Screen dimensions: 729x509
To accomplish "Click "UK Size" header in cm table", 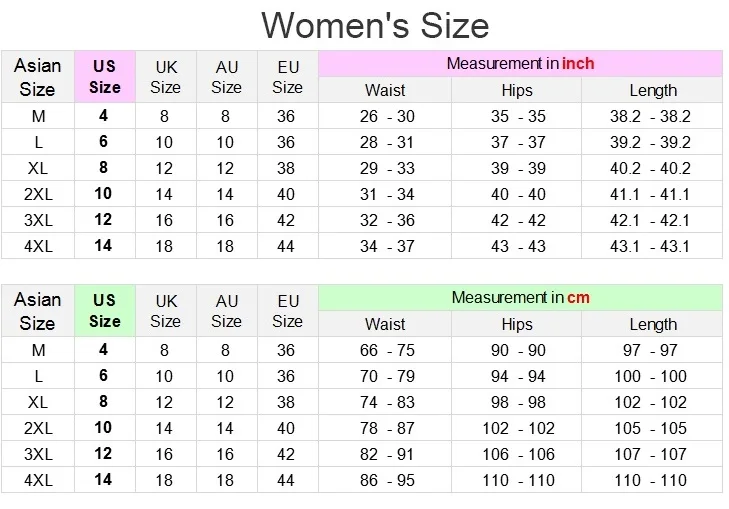I will tap(166, 310).
